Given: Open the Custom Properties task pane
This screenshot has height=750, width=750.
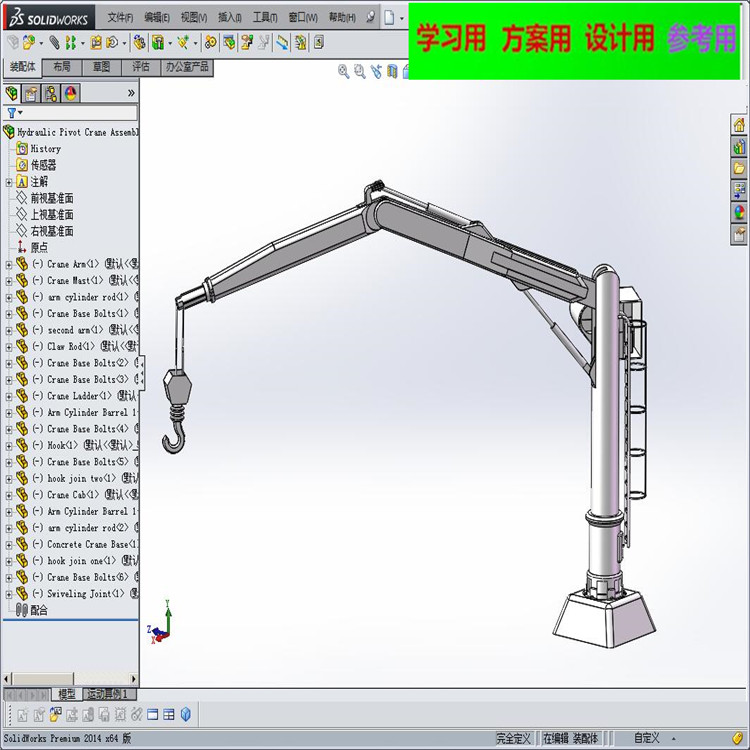Looking at the screenshot, I should (x=739, y=234).
